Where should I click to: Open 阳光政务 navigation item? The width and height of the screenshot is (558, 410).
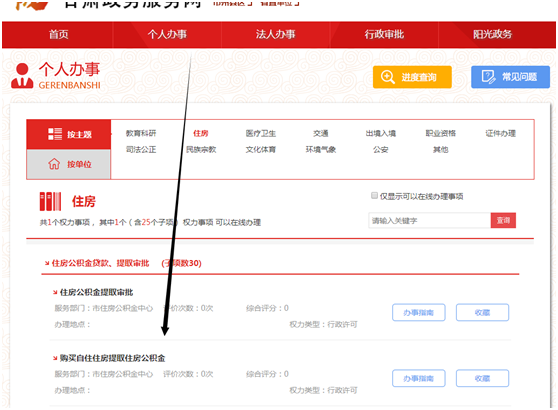tap(492, 35)
